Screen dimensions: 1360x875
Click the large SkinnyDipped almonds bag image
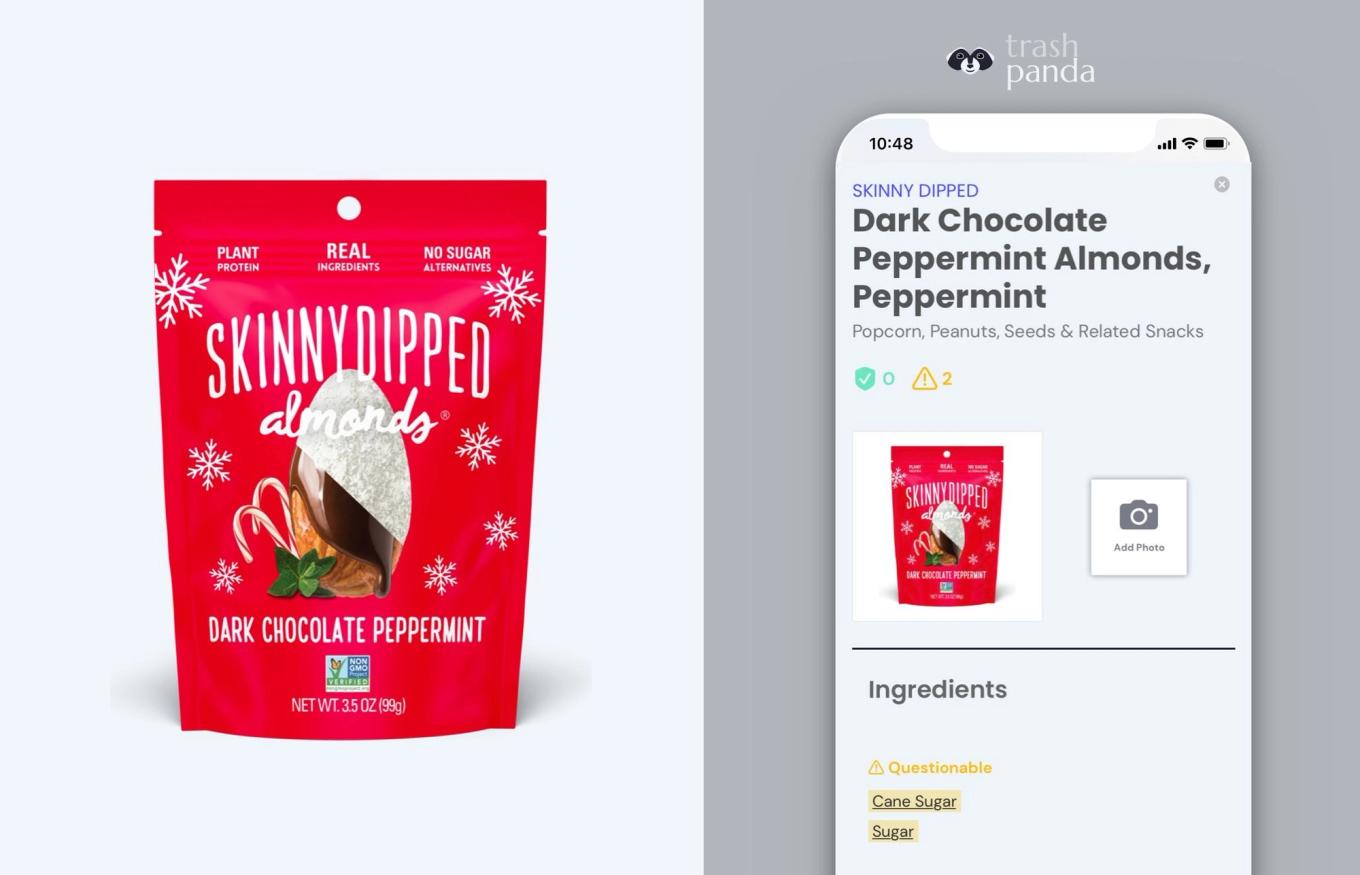click(x=349, y=458)
